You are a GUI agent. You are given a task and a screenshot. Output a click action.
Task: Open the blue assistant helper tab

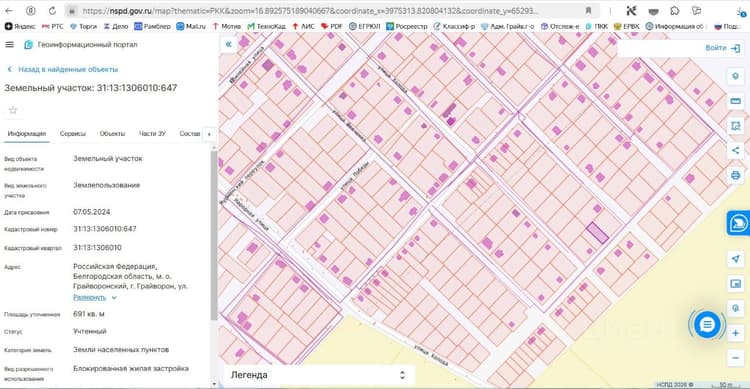click(x=739, y=223)
